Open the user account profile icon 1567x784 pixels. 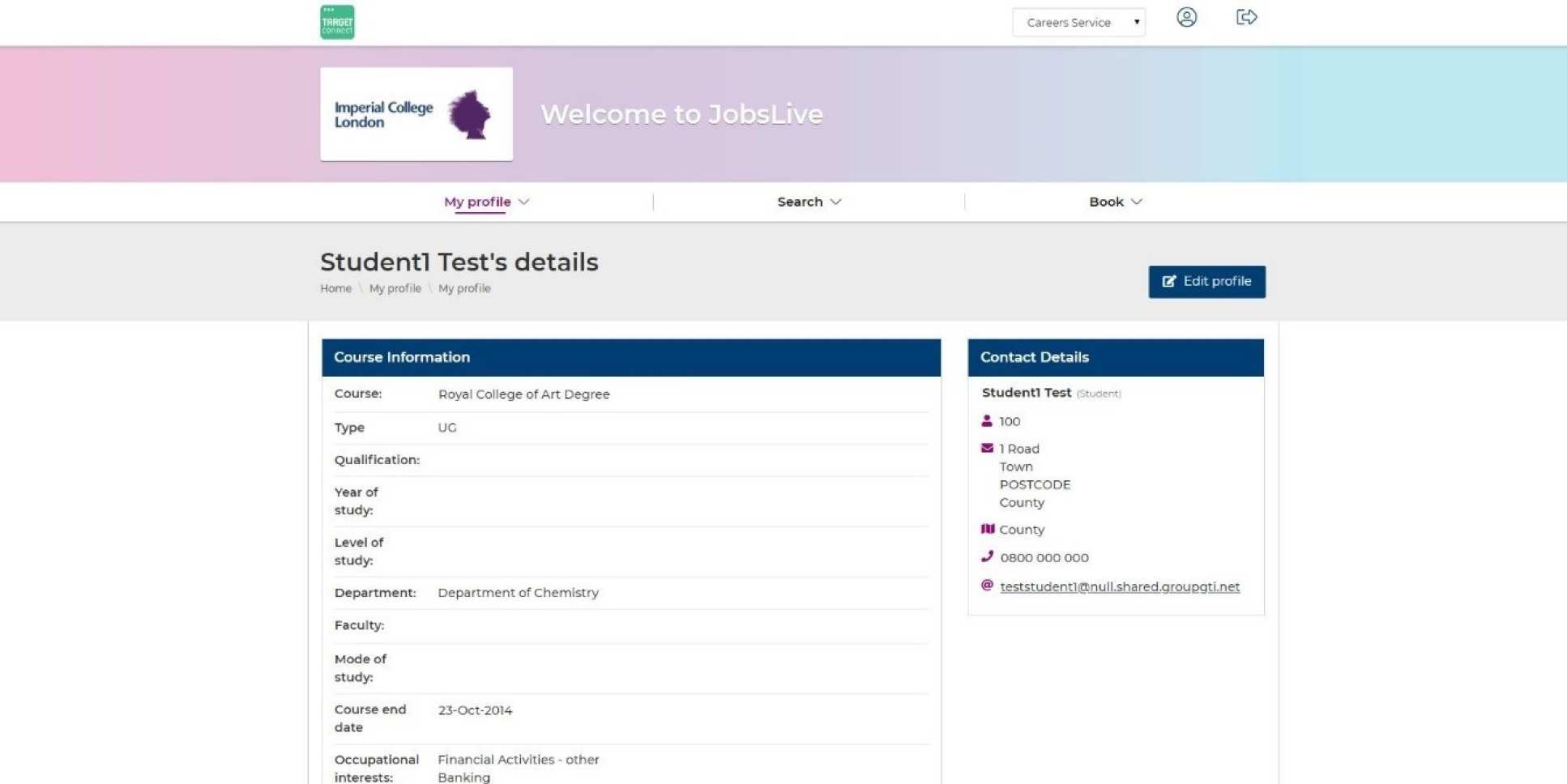pos(1186,17)
